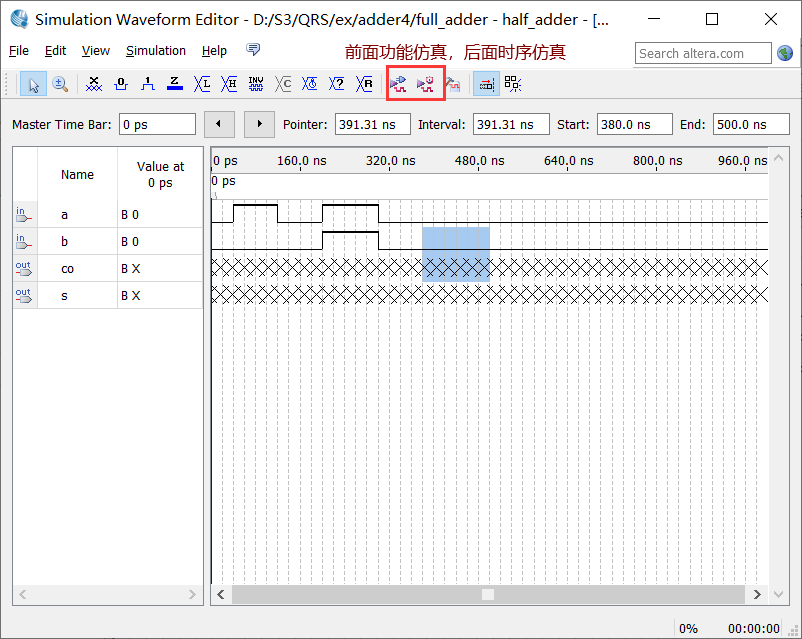
Task: Click vertical scrollbar down arrow
Action: (x=778, y=594)
